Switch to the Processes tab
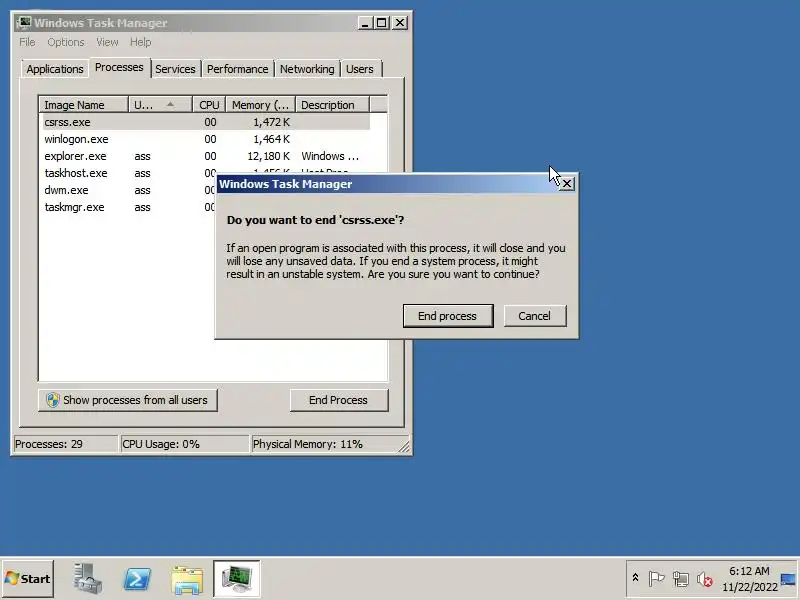Screen dimensions: 800x600 (x=119, y=67)
